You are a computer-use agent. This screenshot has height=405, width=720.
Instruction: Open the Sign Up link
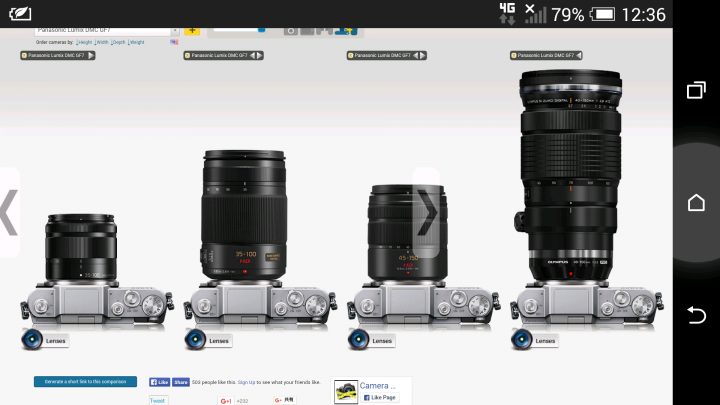(x=246, y=382)
